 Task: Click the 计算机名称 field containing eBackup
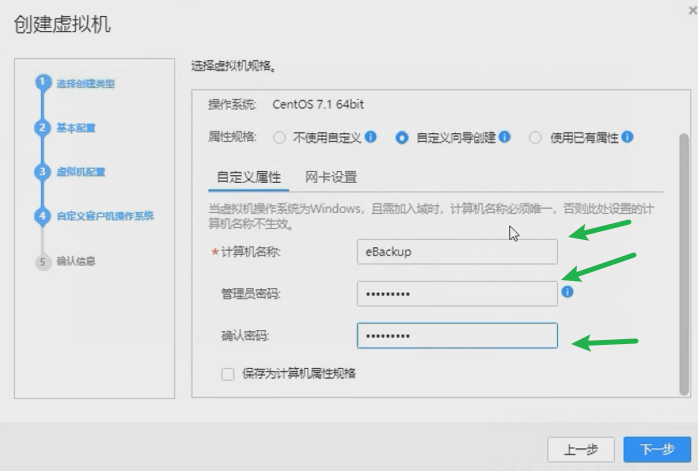[456, 251]
